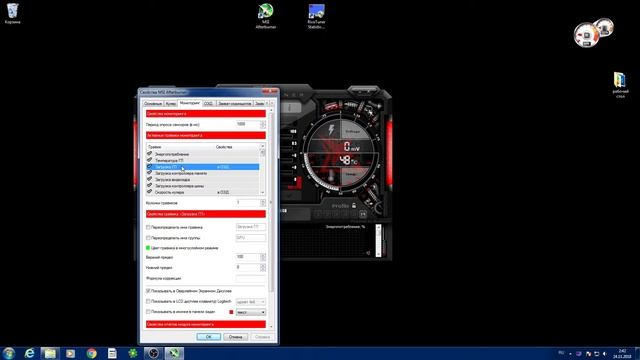This screenshot has height=360, width=640.
Task: Select the Загрузка контроллера памяти list row
Action: pyautogui.click(x=203, y=173)
